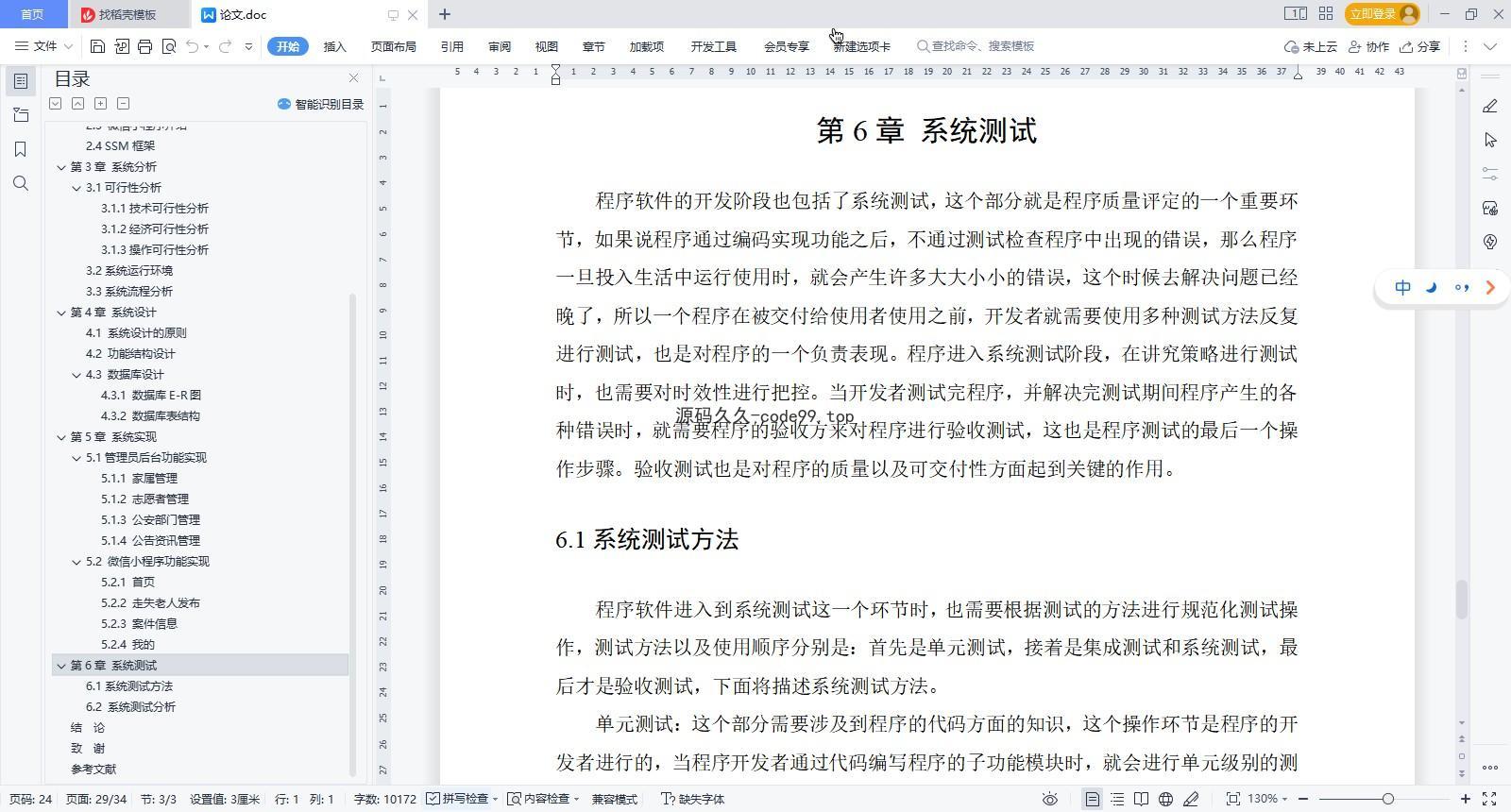Click the Print Preview icon
Viewport: 1511px width, 812px height.
pos(169,46)
